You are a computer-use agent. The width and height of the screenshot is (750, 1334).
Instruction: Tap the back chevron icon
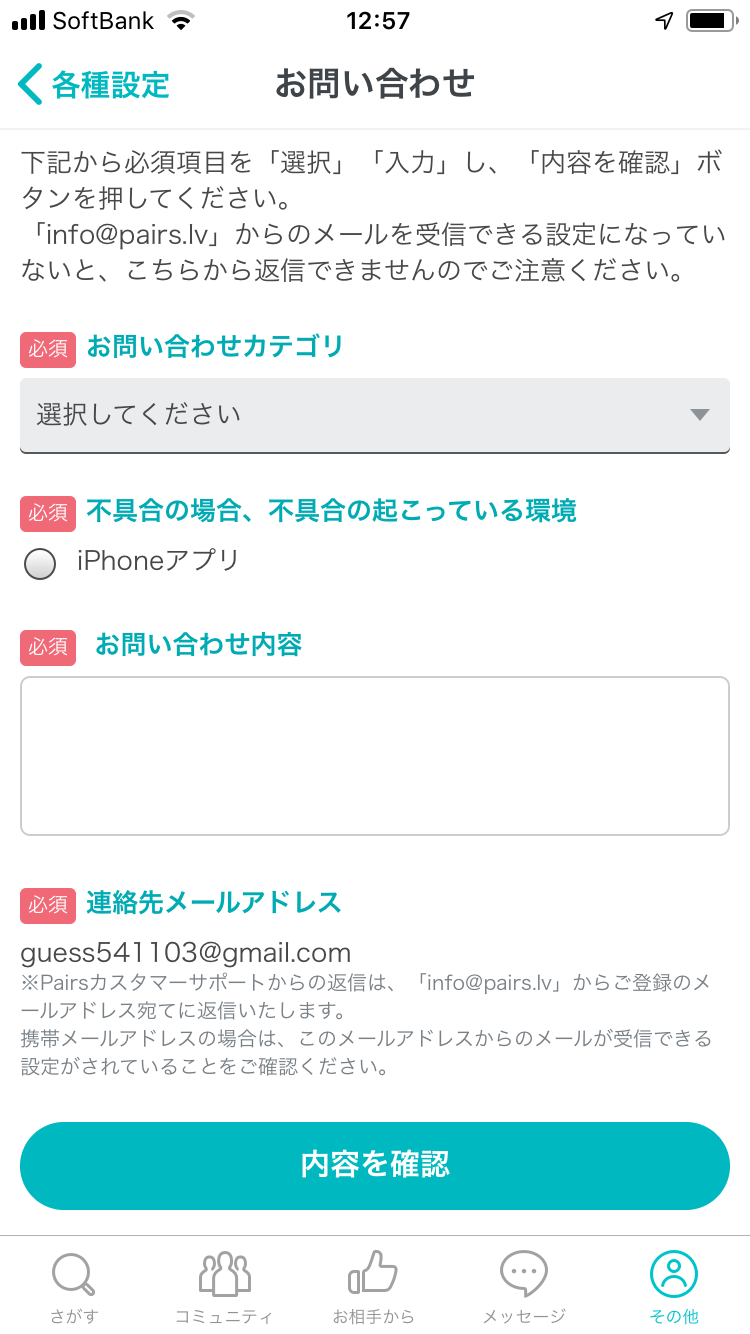[x=30, y=85]
